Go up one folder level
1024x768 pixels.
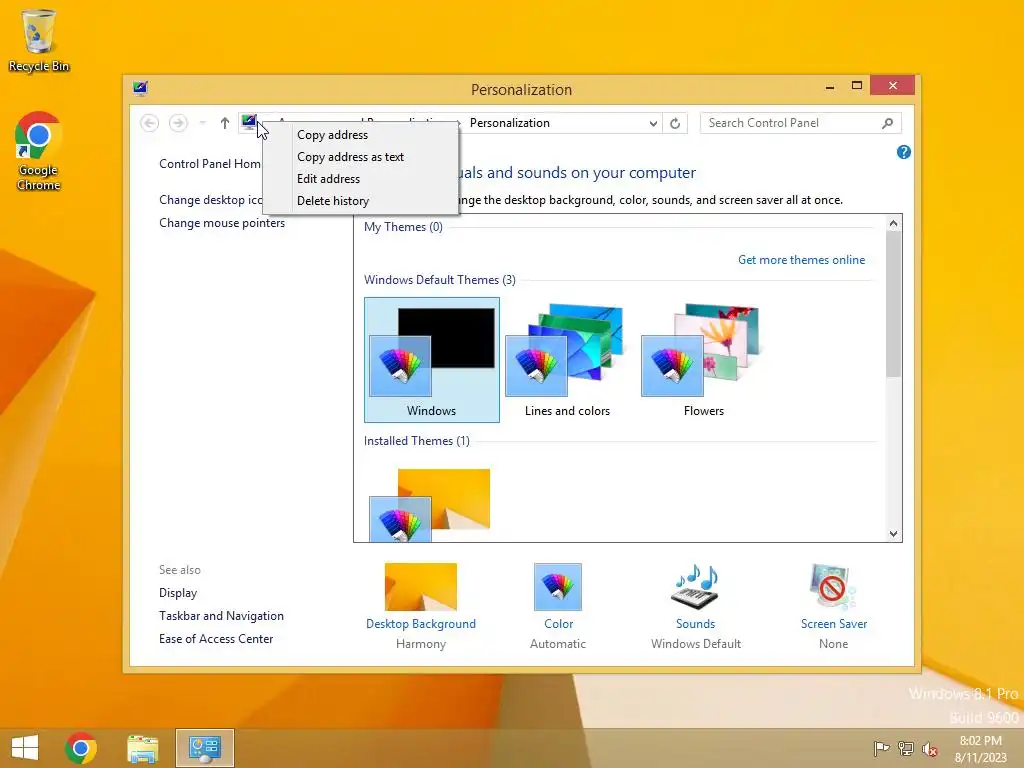(225, 123)
